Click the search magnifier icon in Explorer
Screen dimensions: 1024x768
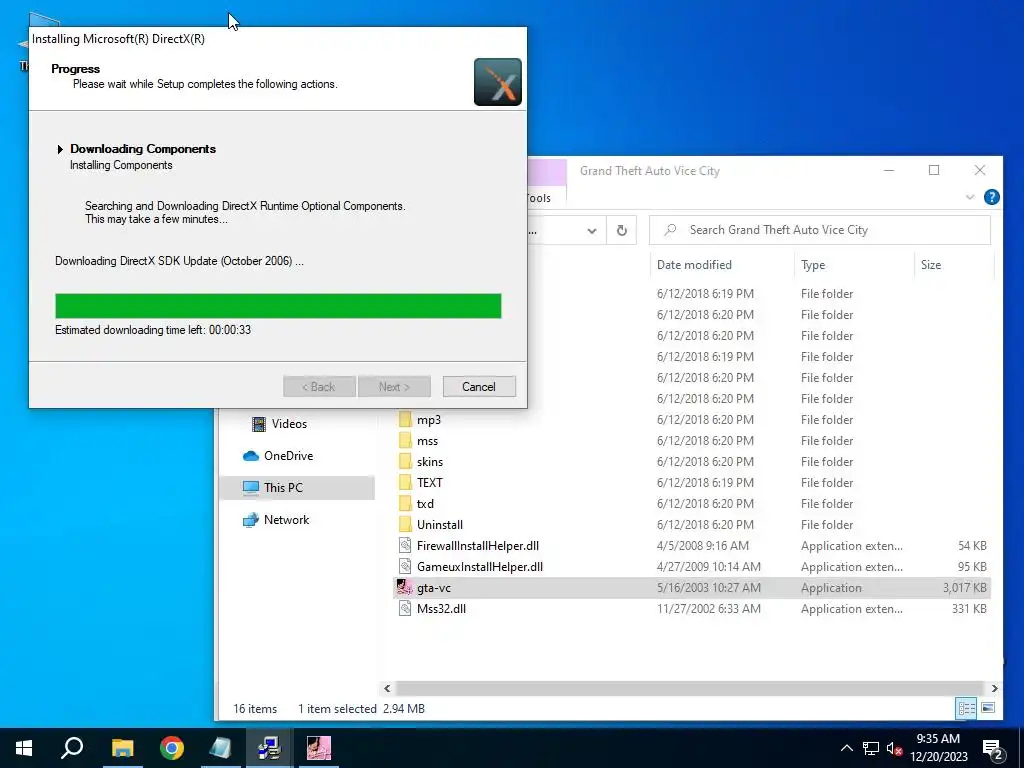point(670,230)
